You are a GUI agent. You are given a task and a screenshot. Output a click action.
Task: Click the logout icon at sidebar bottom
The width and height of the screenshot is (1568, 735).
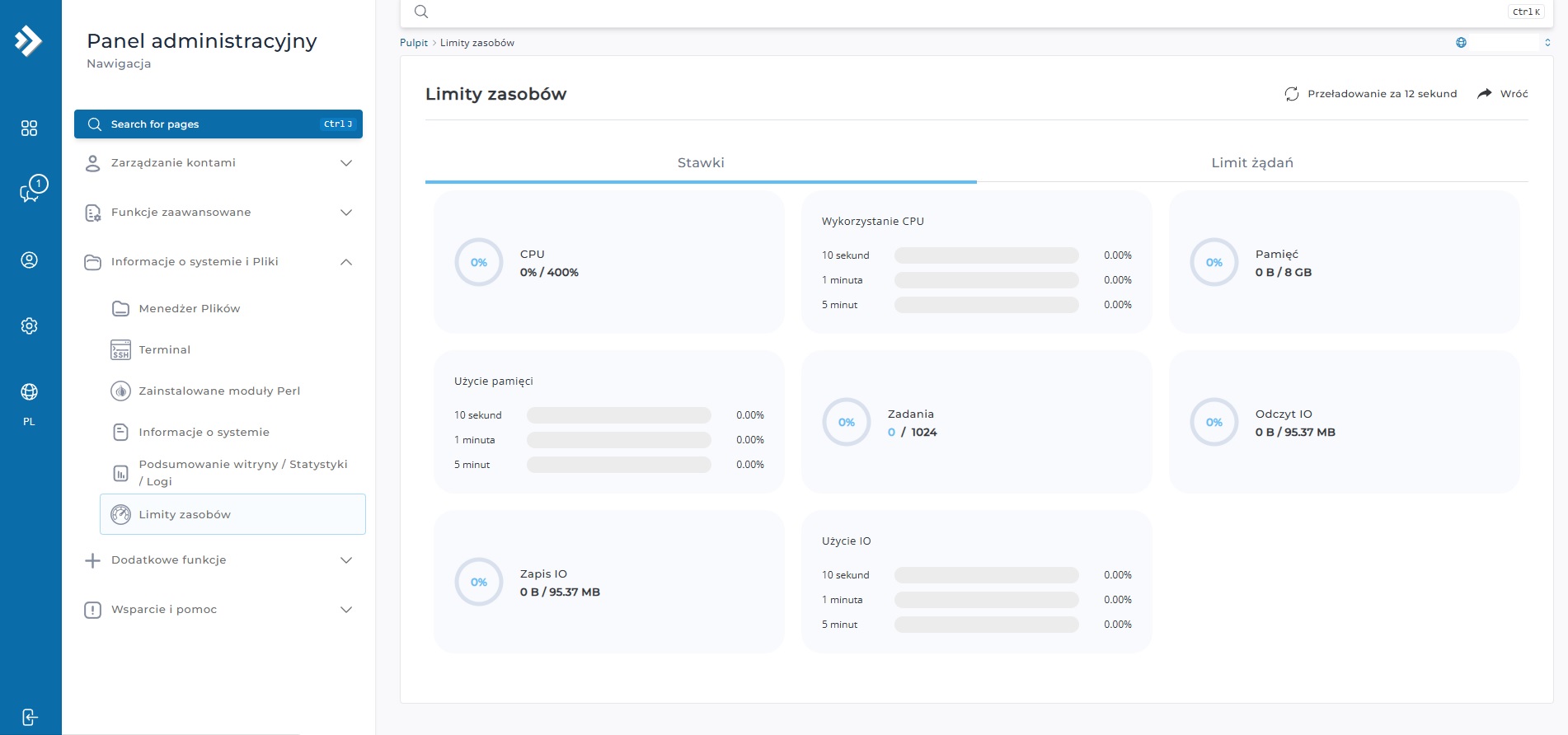[x=30, y=717]
